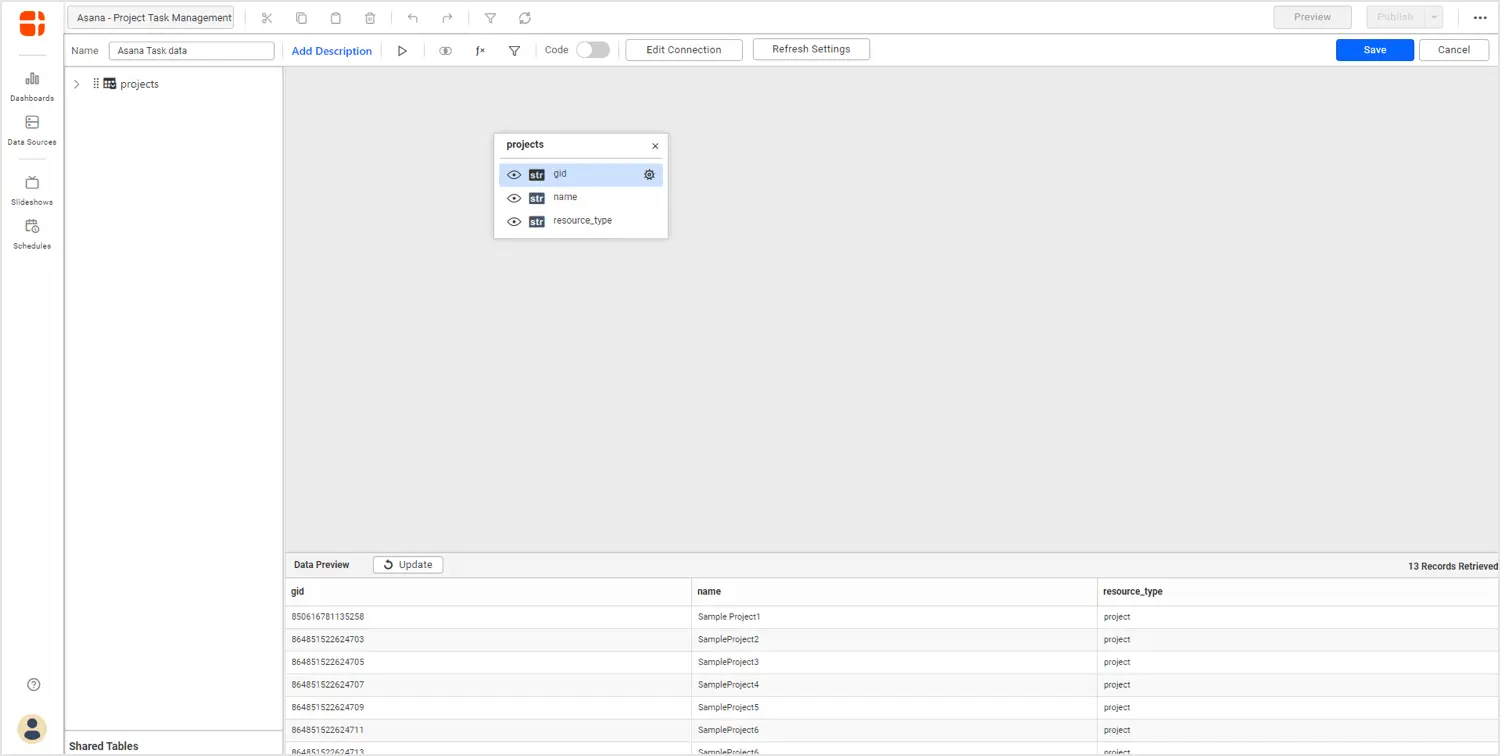Open Data Sources in the sidebar
Screen dimensions: 1500x756
32,129
